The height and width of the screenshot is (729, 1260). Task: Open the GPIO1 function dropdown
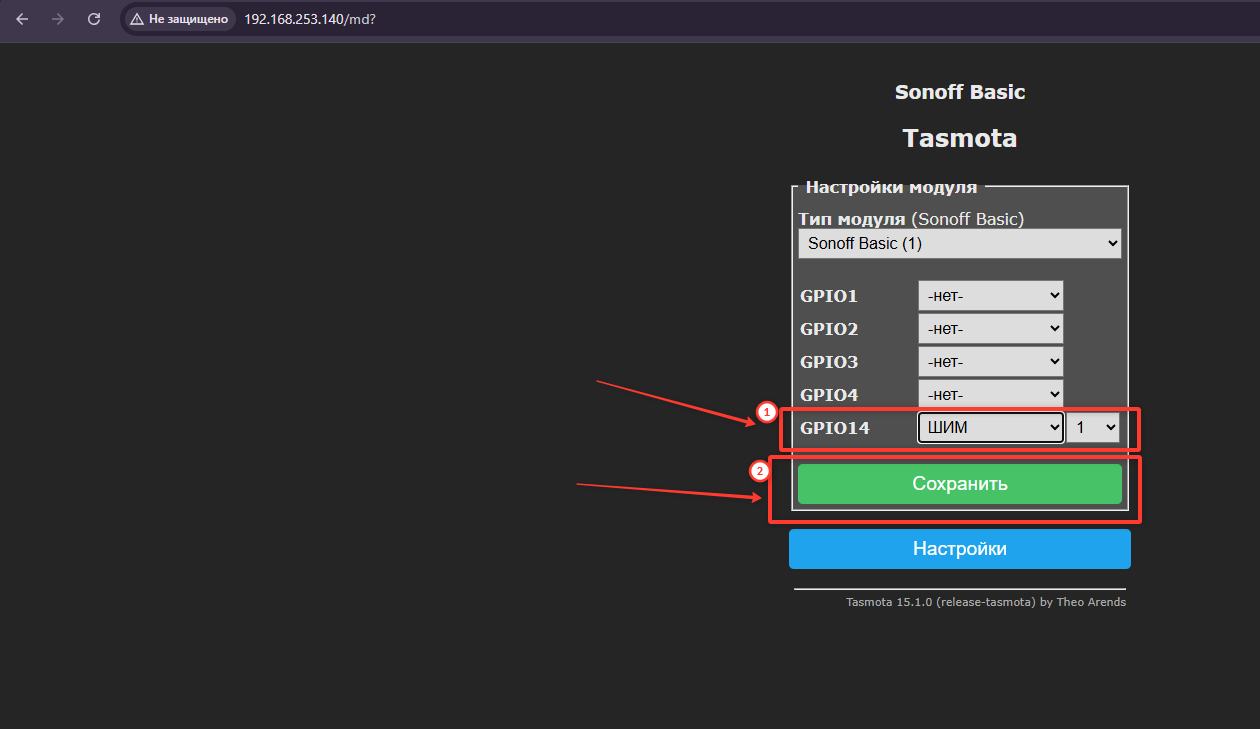[991, 296]
